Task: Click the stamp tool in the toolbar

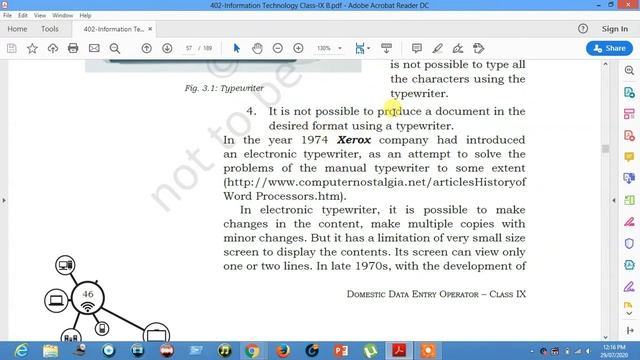Action: [478, 48]
